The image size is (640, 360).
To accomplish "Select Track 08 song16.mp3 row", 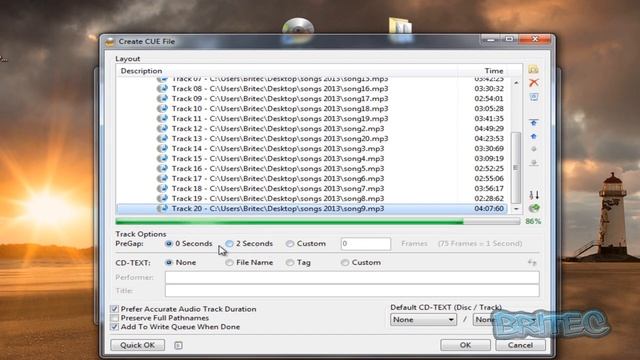I will 312,89.
